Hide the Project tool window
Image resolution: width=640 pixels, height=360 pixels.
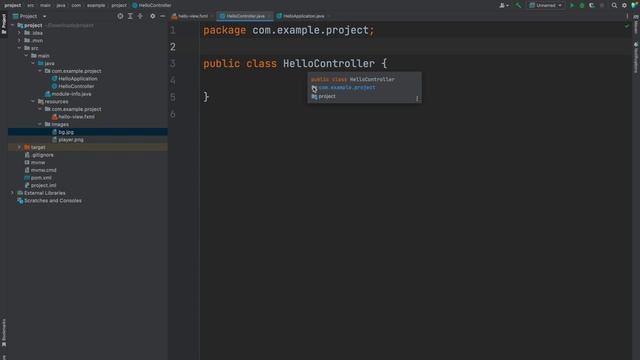point(162,16)
